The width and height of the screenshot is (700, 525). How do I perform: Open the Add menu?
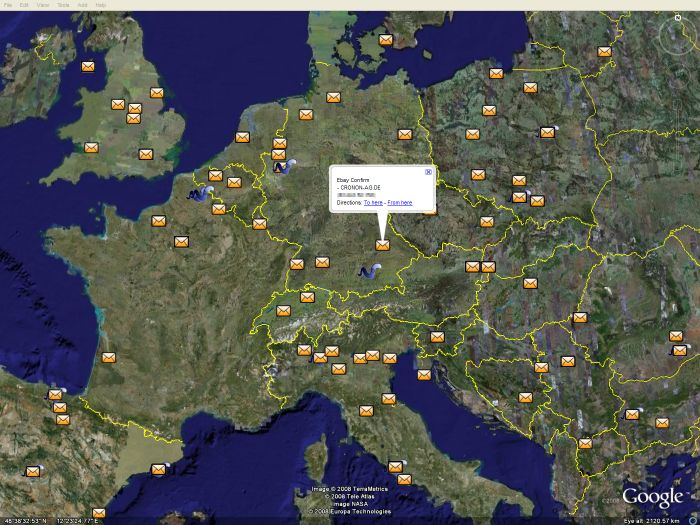coord(82,5)
